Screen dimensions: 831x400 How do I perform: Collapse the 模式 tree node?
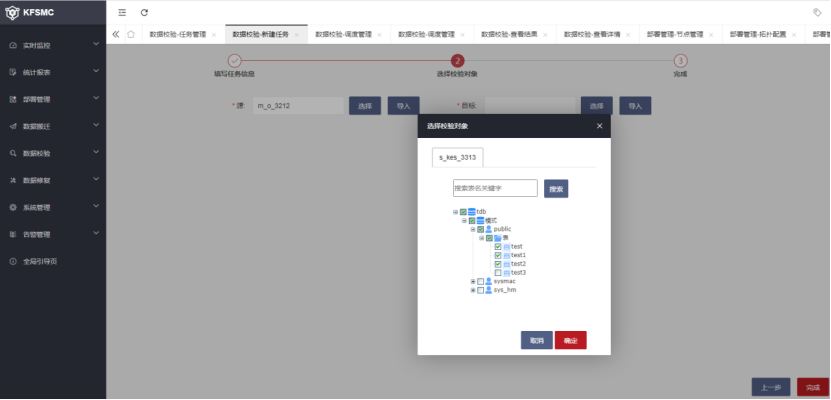tap(464, 220)
